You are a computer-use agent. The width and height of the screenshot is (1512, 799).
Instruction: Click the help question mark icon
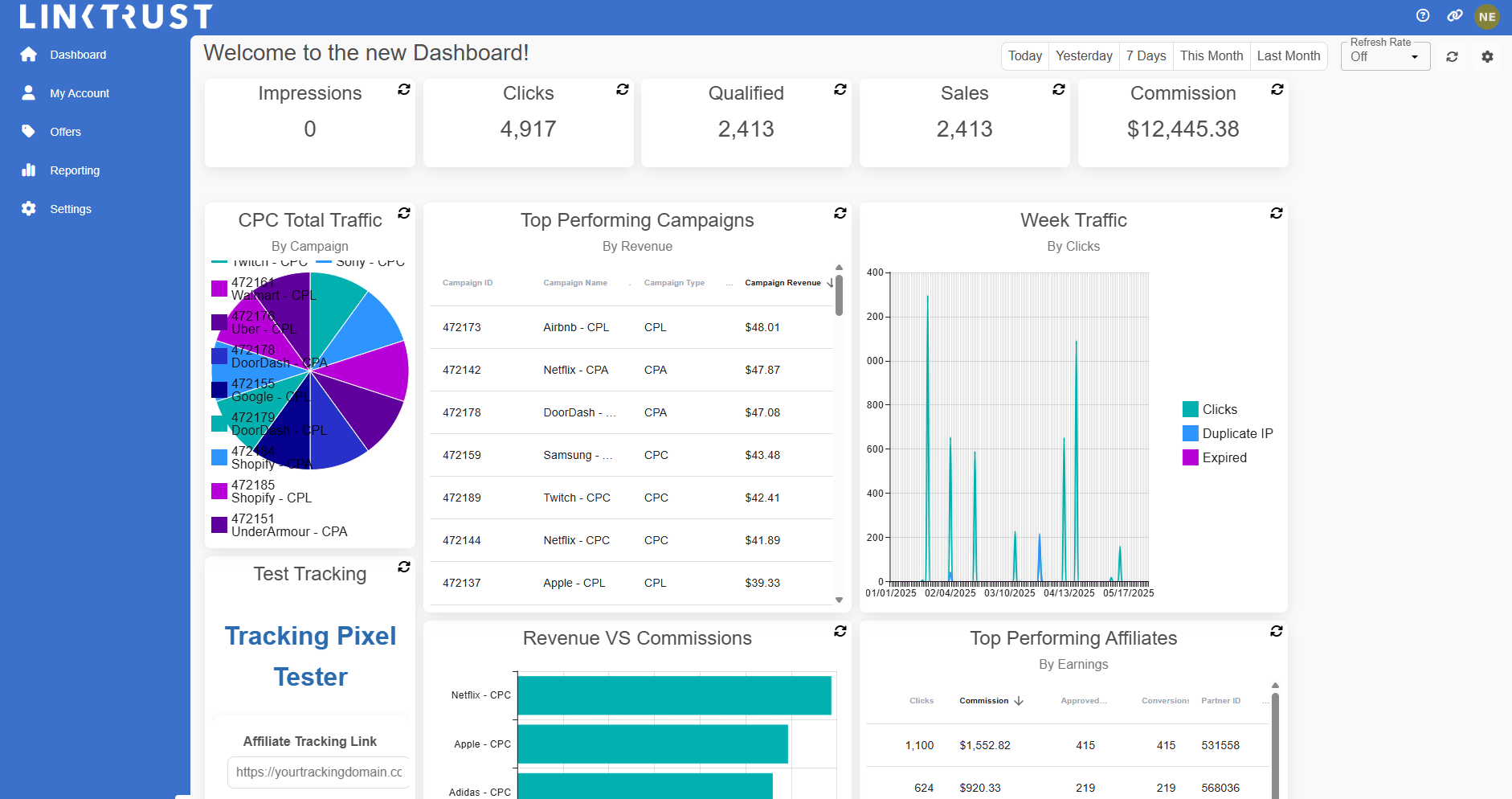point(1423,15)
